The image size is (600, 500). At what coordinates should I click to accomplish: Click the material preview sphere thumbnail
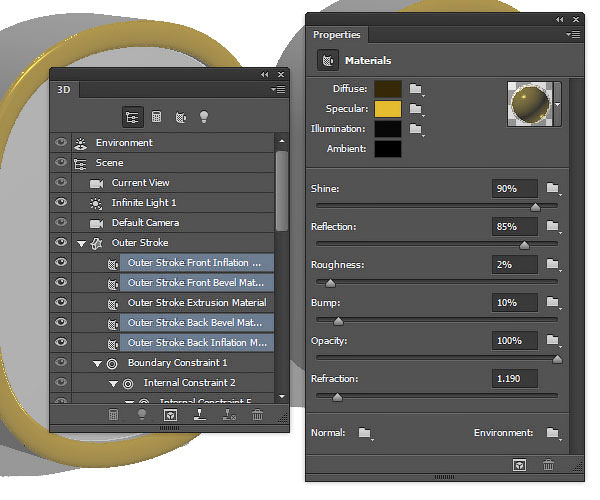pyautogui.click(x=530, y=104)
